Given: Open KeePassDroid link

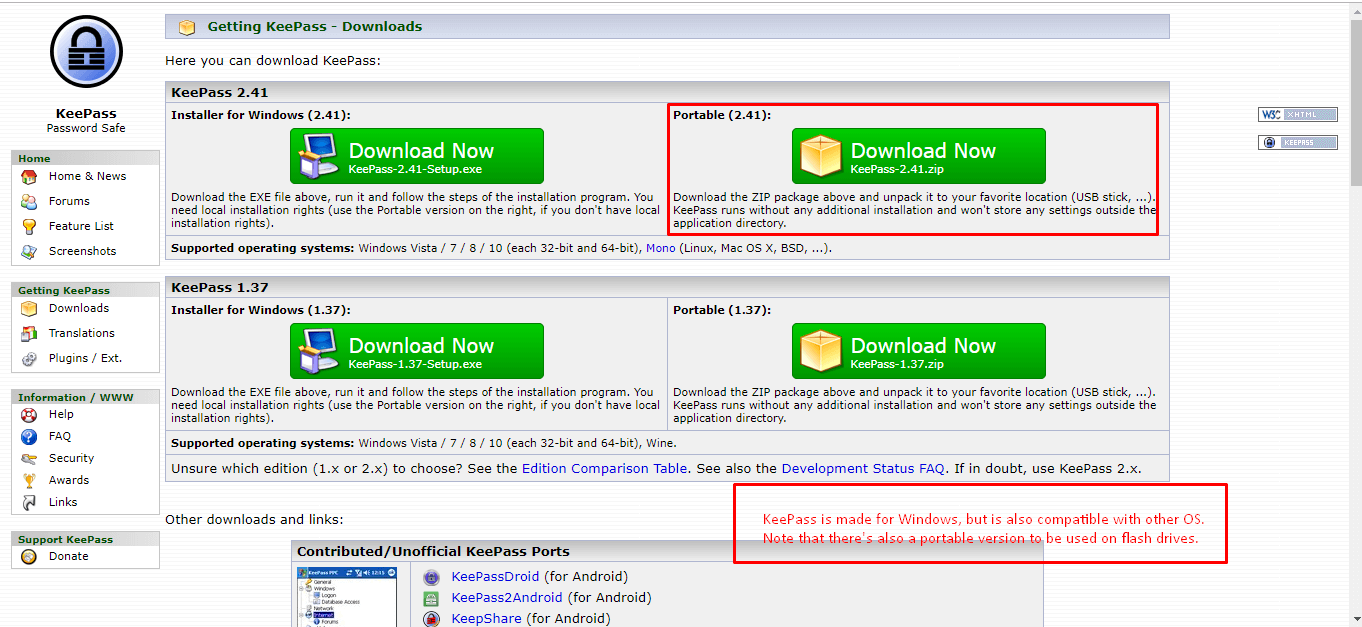Looking at the screenshot, I should [x=495, y=577].
